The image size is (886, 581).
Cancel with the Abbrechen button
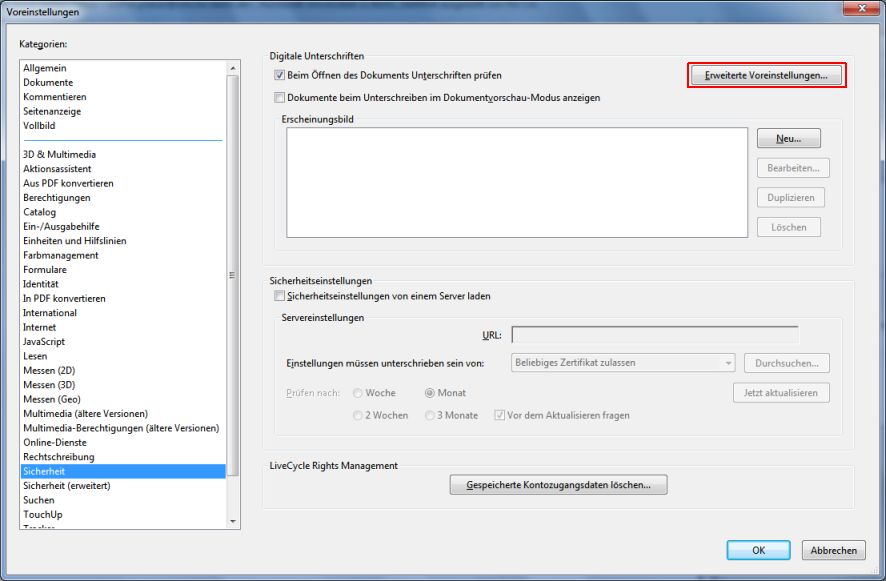pyautogui.click(x=833, y=550)
